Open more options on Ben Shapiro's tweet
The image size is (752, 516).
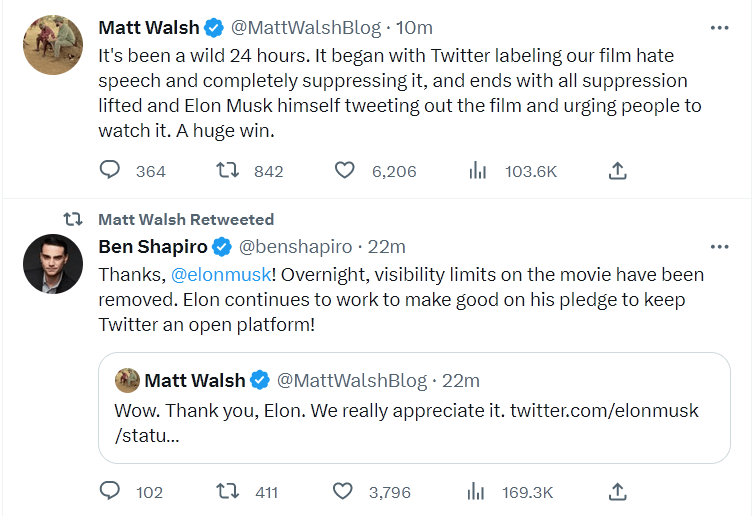coord(719,247)
